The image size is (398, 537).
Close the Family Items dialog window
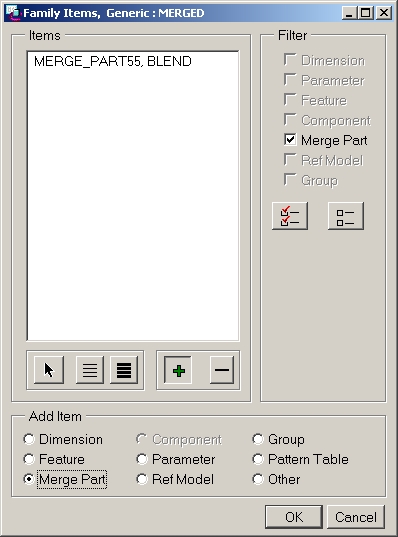384,13
